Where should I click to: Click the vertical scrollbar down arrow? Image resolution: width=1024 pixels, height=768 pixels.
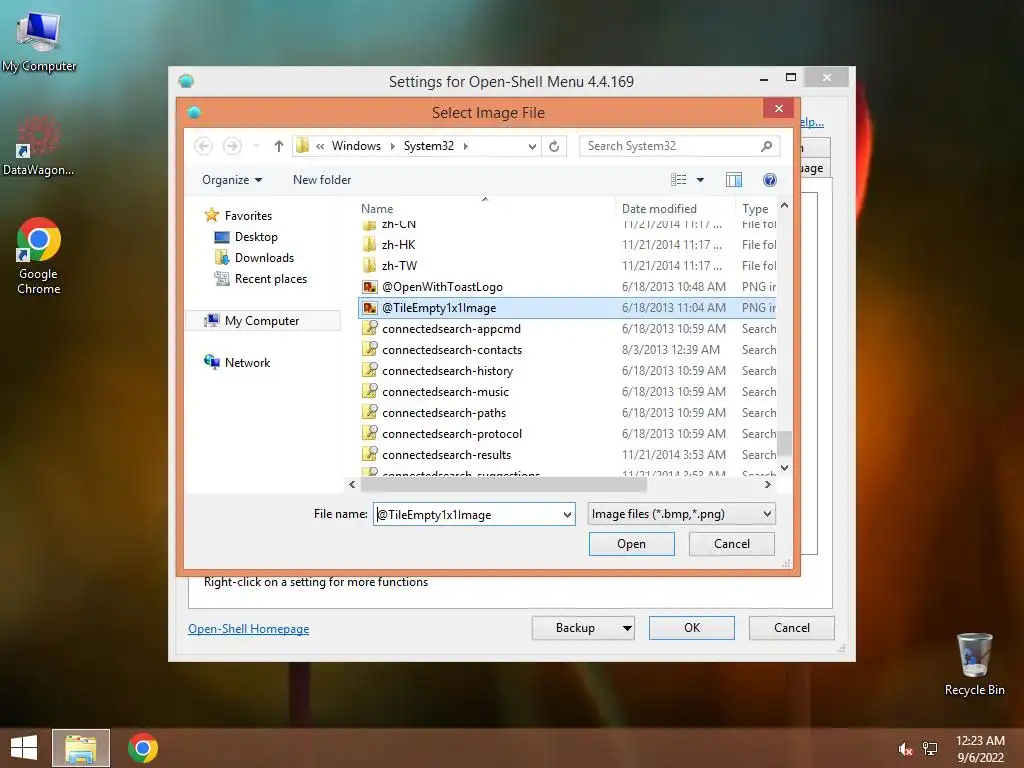[x=784, y=468]
